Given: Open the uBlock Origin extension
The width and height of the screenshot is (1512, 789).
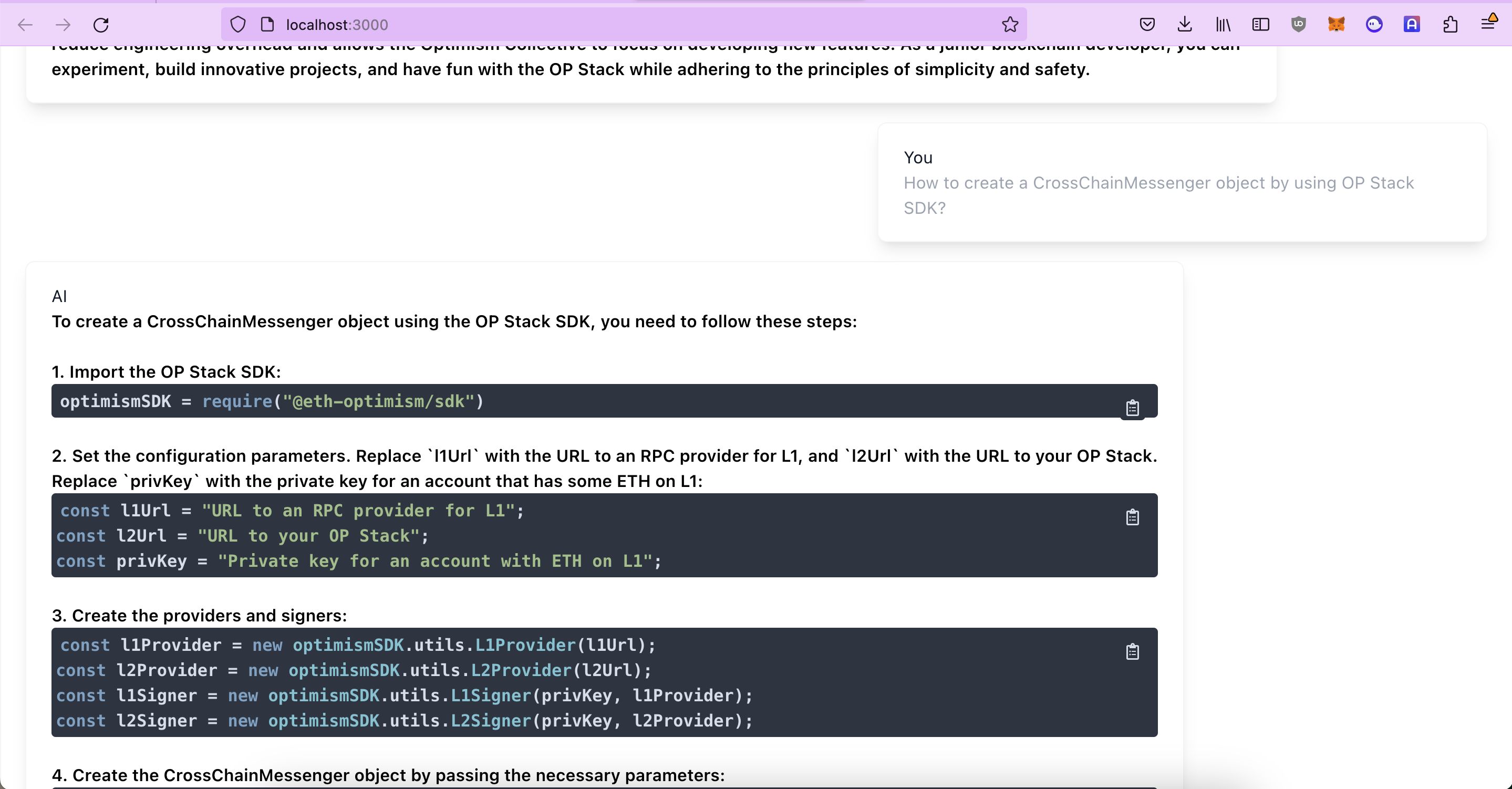Looking at the screenshot, I should point(1298,25).
